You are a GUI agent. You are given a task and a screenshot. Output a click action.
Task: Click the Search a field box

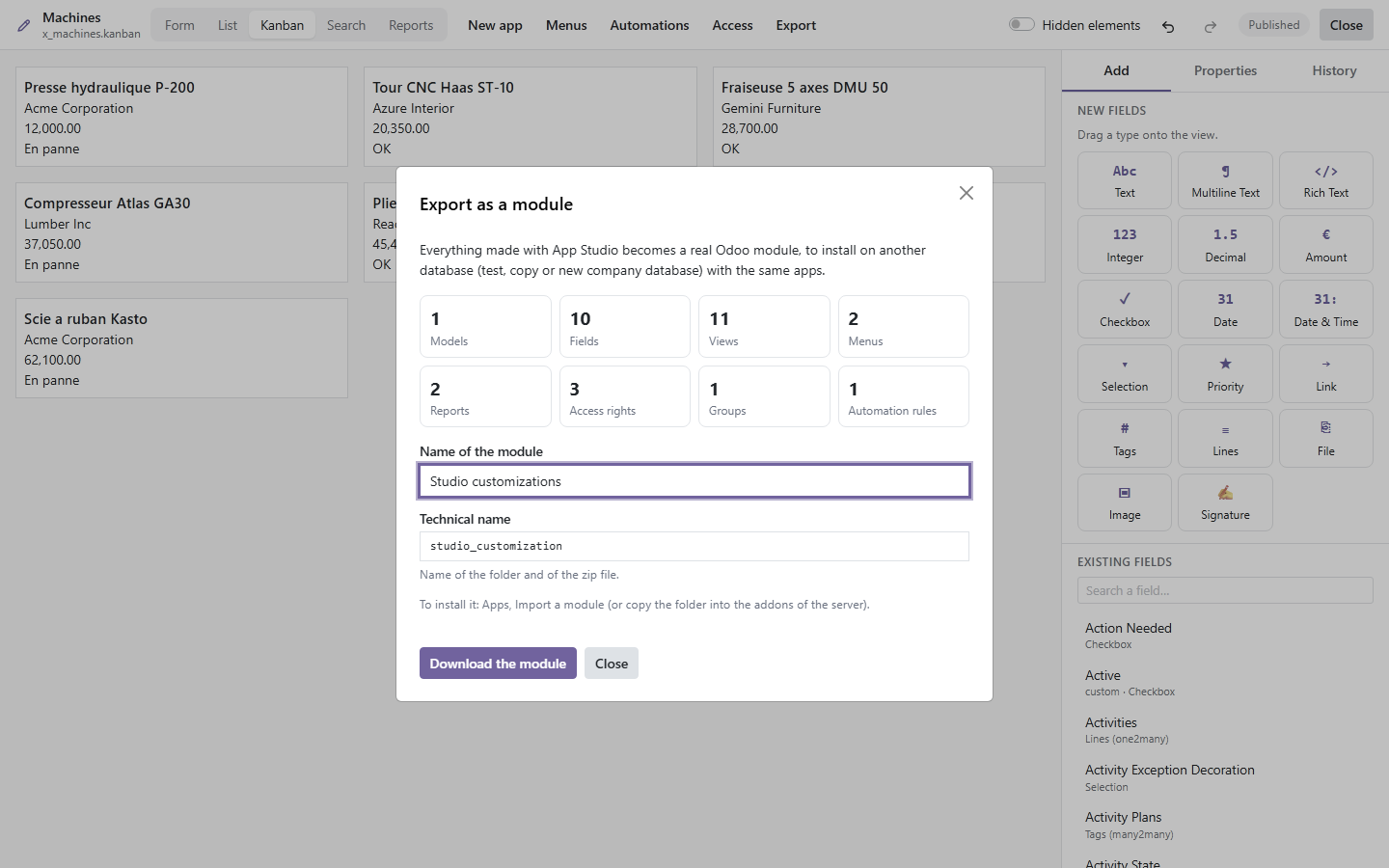(x=1225, y=590)
